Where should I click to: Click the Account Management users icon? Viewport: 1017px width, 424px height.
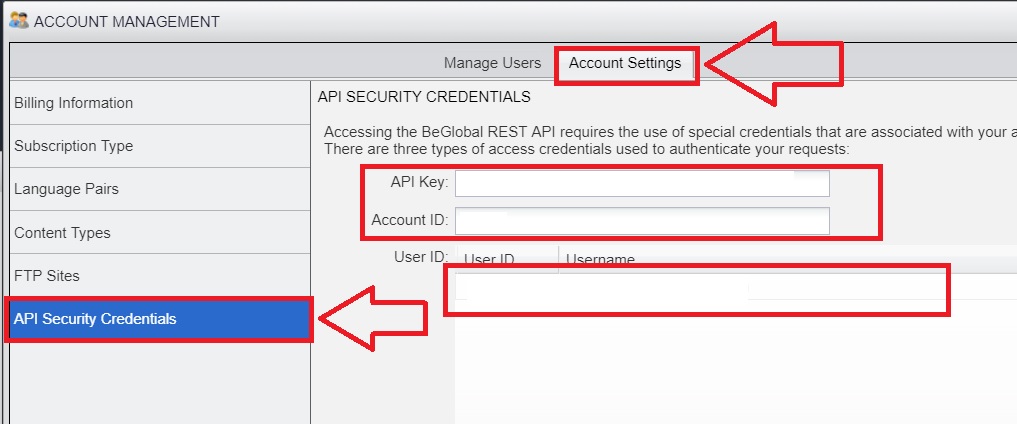point(19,20)
